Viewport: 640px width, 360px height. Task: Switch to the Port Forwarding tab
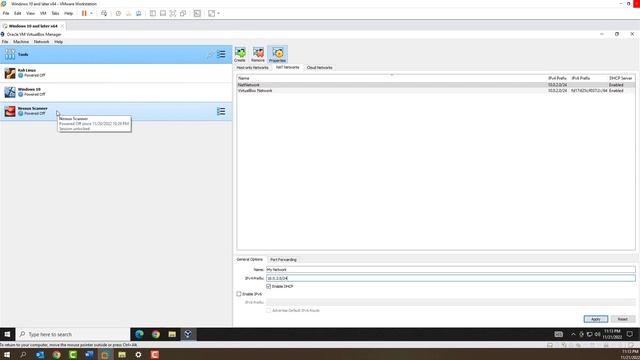tap(283, 260)
